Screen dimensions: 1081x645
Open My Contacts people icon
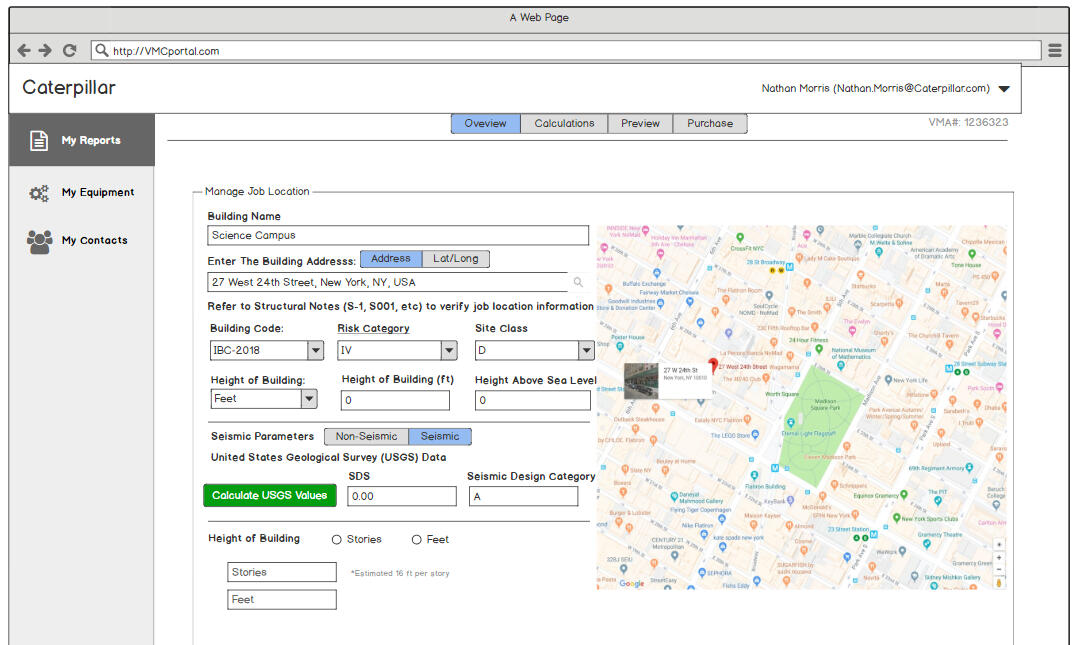[39, 241]
